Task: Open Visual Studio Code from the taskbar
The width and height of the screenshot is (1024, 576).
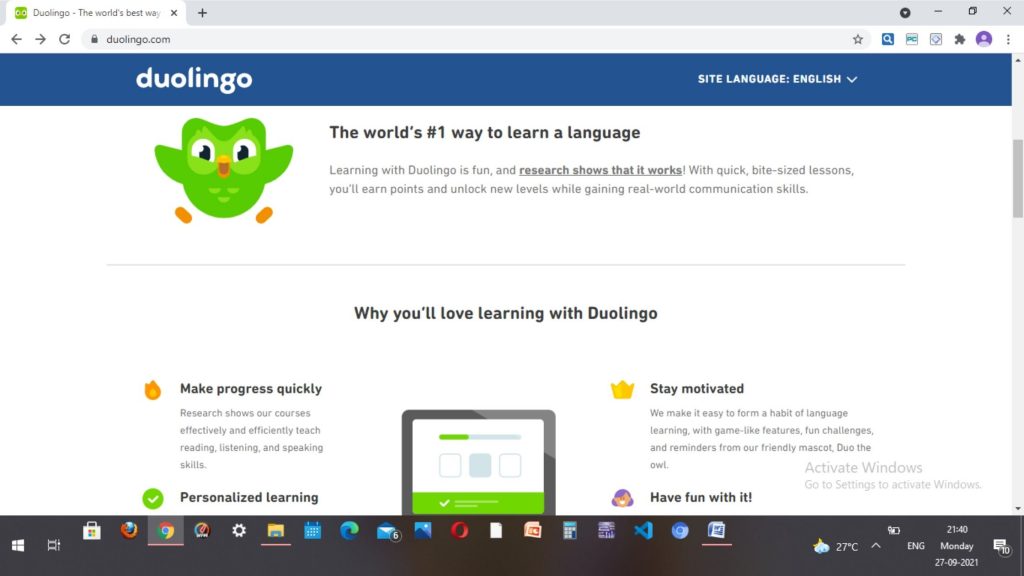Action: [643, 530]
